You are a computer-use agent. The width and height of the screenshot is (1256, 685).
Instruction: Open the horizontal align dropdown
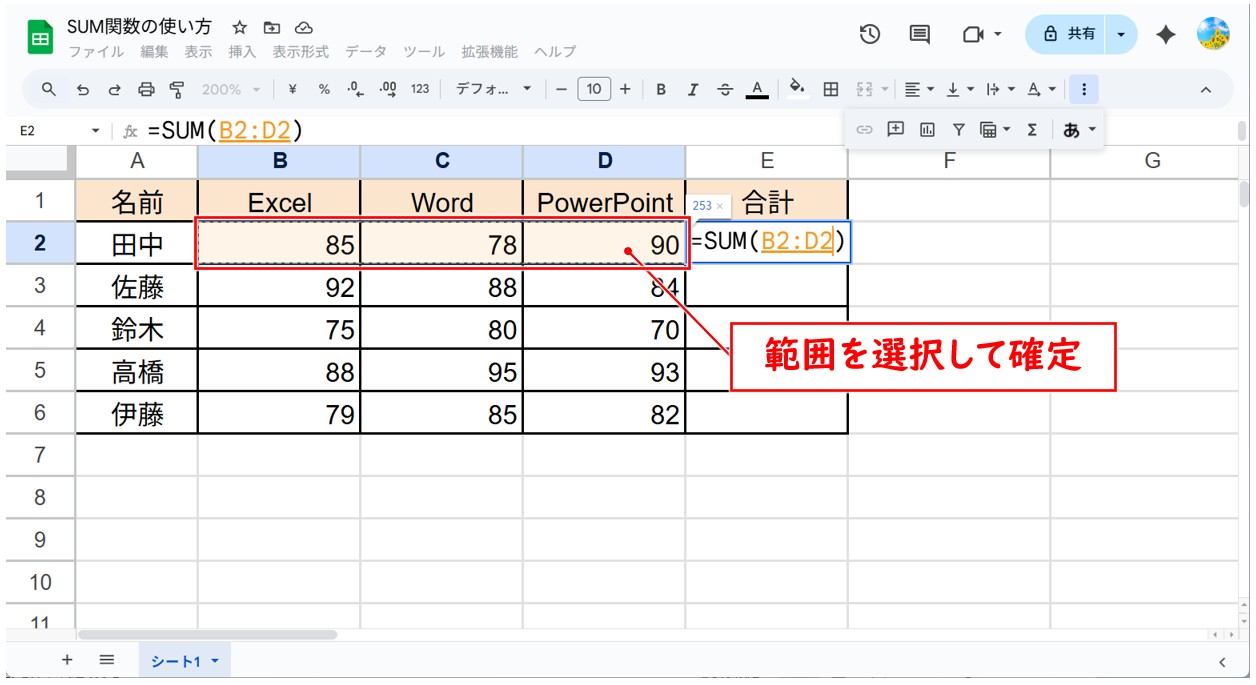[918, 89]
